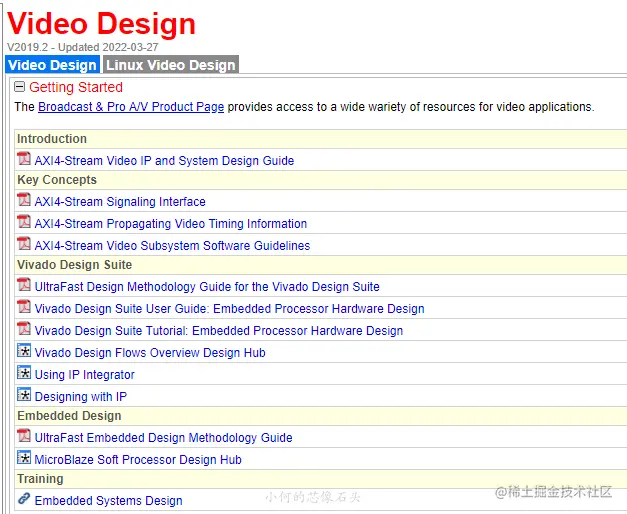Viewport: 627px width, 514px height.
Task: Open AXI4-Stream Propagating Video Timing Information
Action: point(171,224)
